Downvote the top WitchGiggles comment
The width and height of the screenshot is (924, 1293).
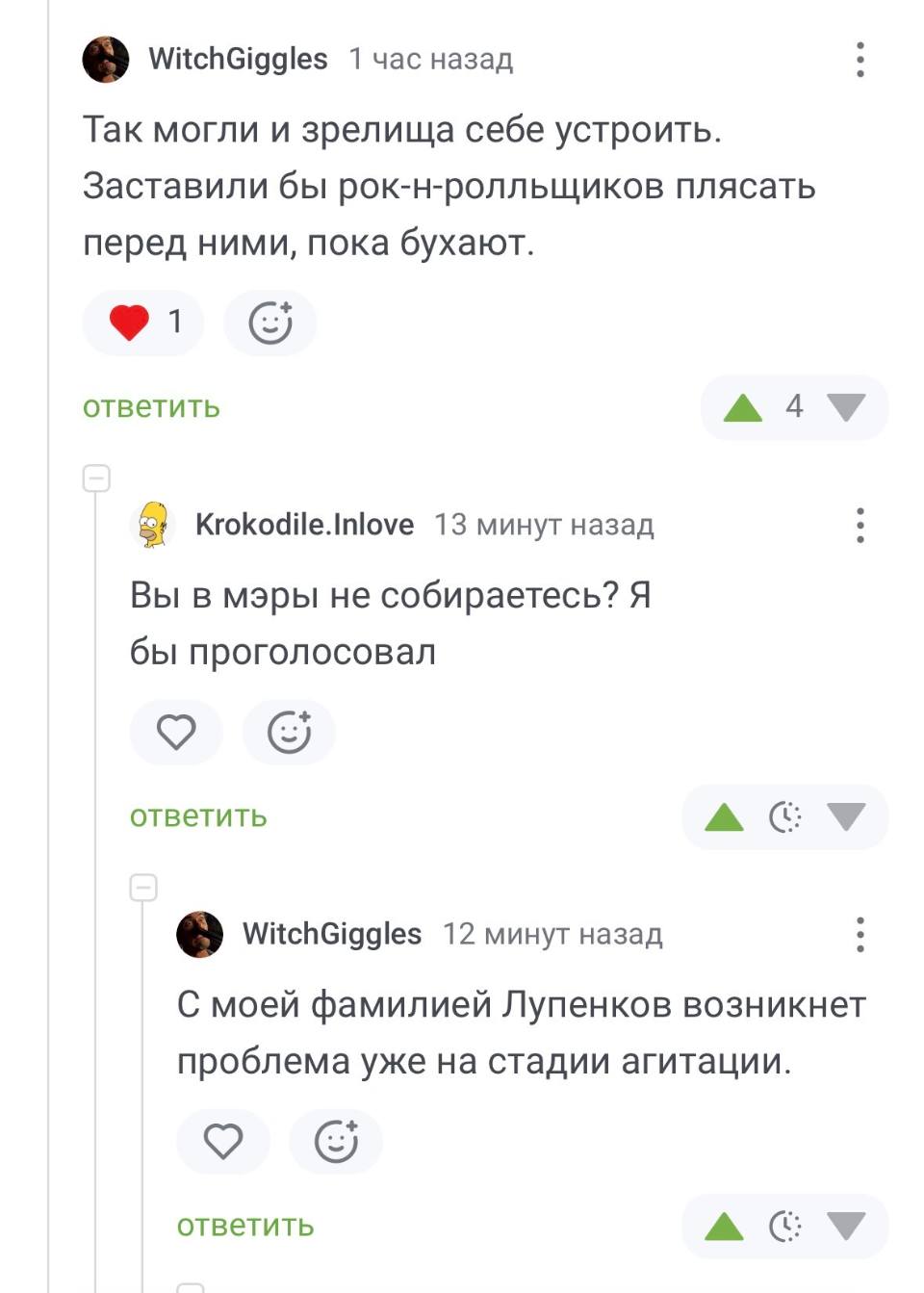tap(847, 408)
